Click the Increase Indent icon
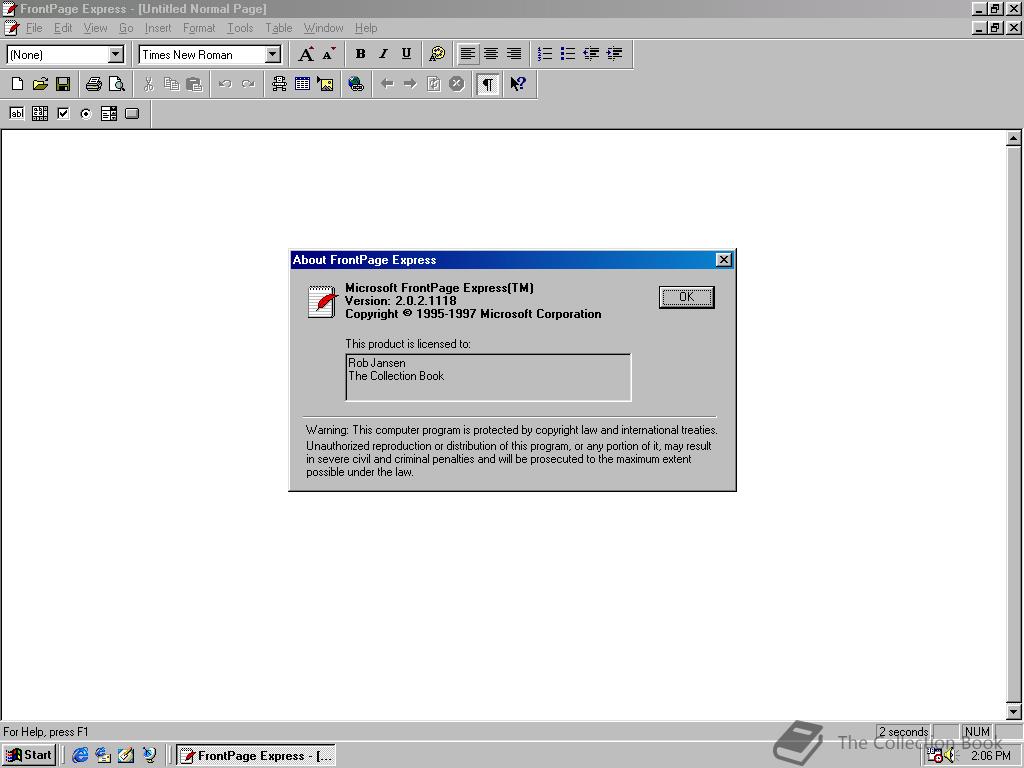 coord(615,54)
